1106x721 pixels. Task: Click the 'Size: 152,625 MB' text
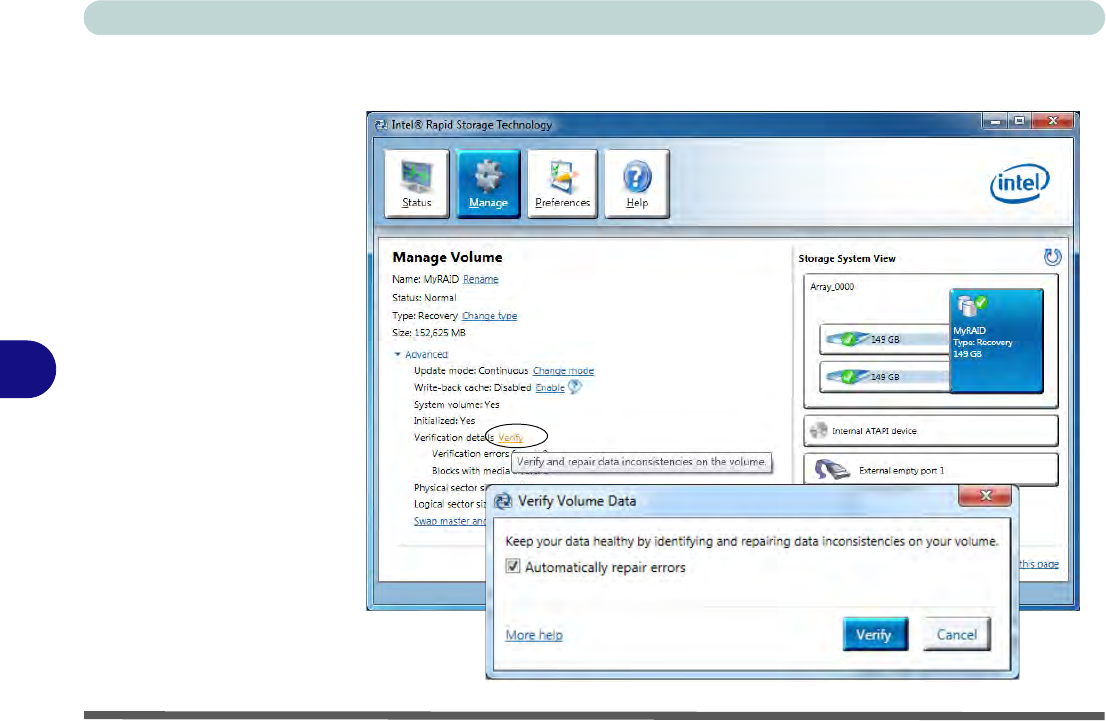pos(429,333)
